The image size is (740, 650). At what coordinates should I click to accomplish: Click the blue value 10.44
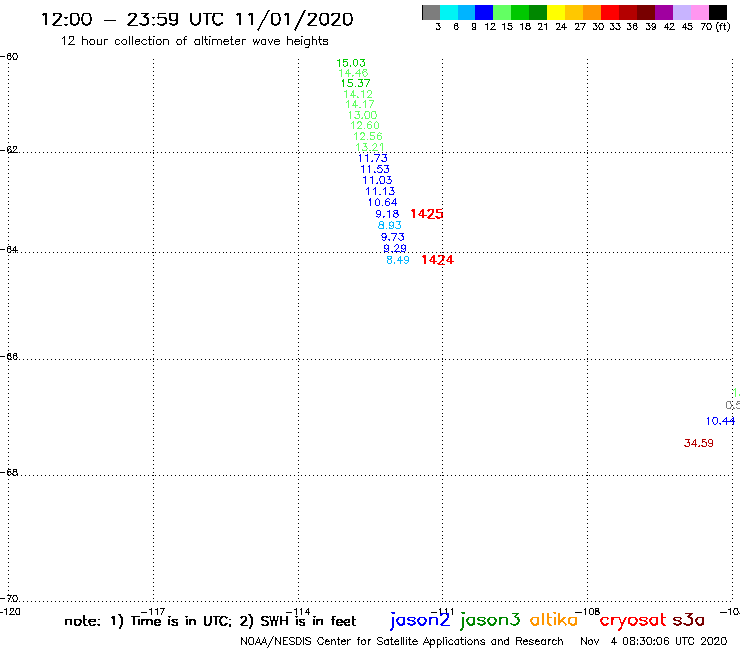click(720, 421)
